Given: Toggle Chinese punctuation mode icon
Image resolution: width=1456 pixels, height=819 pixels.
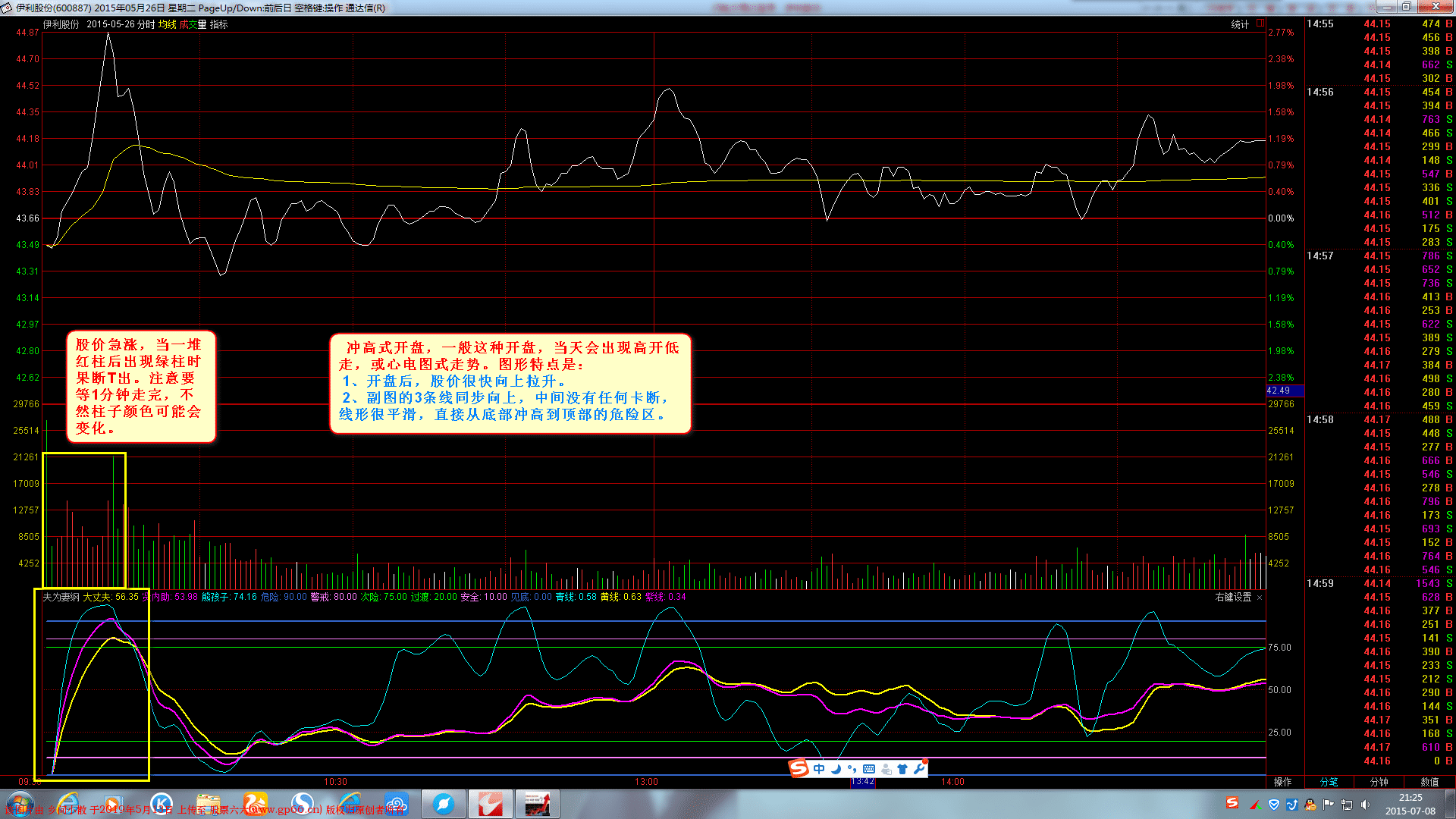Looking at the screenshot, I should (x=852, y=769).
